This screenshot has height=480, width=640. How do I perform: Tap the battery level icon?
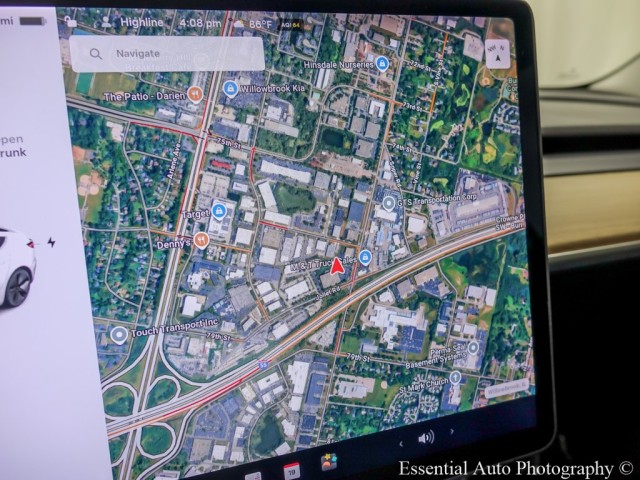tap(33, 21)
